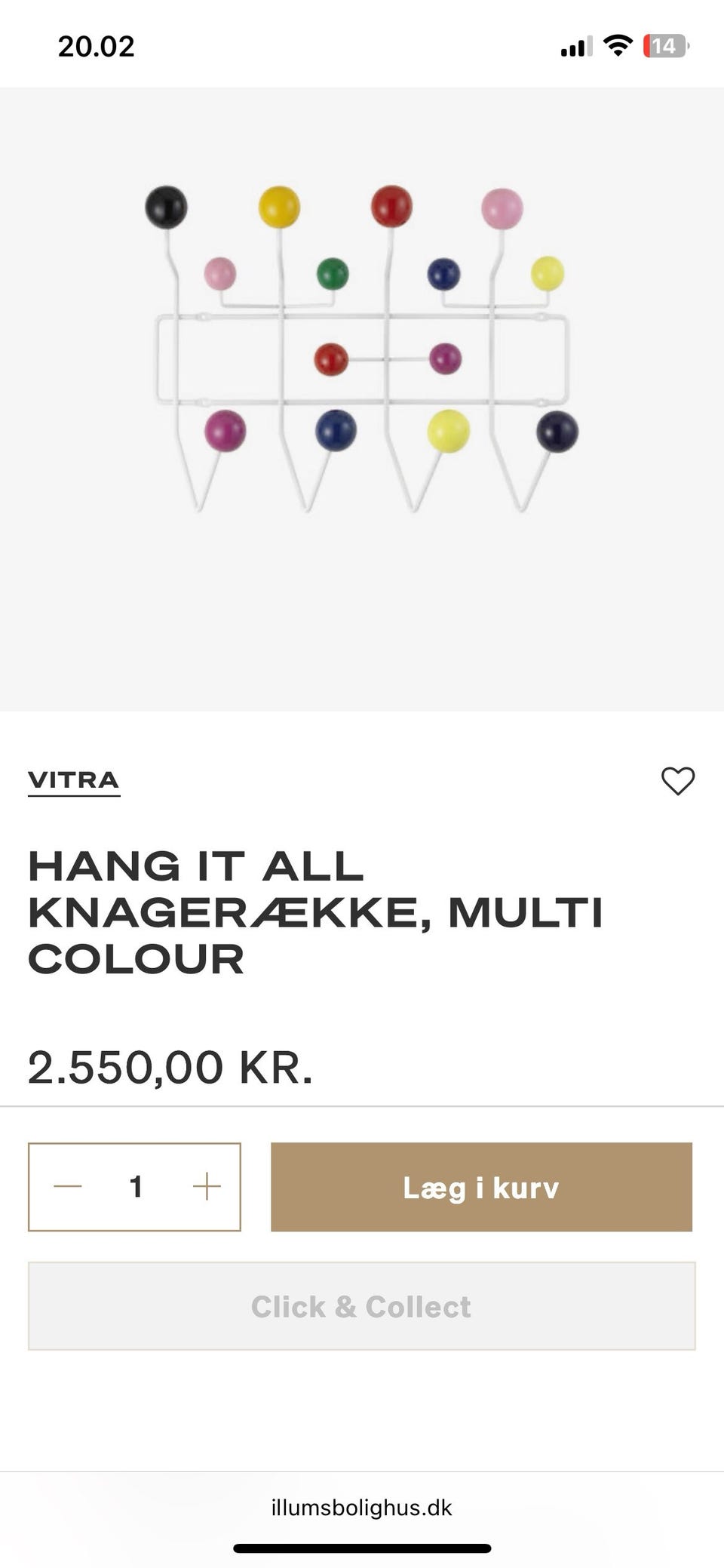
Task: Tap the battery indicator in status bar
Action: [666, 46]
